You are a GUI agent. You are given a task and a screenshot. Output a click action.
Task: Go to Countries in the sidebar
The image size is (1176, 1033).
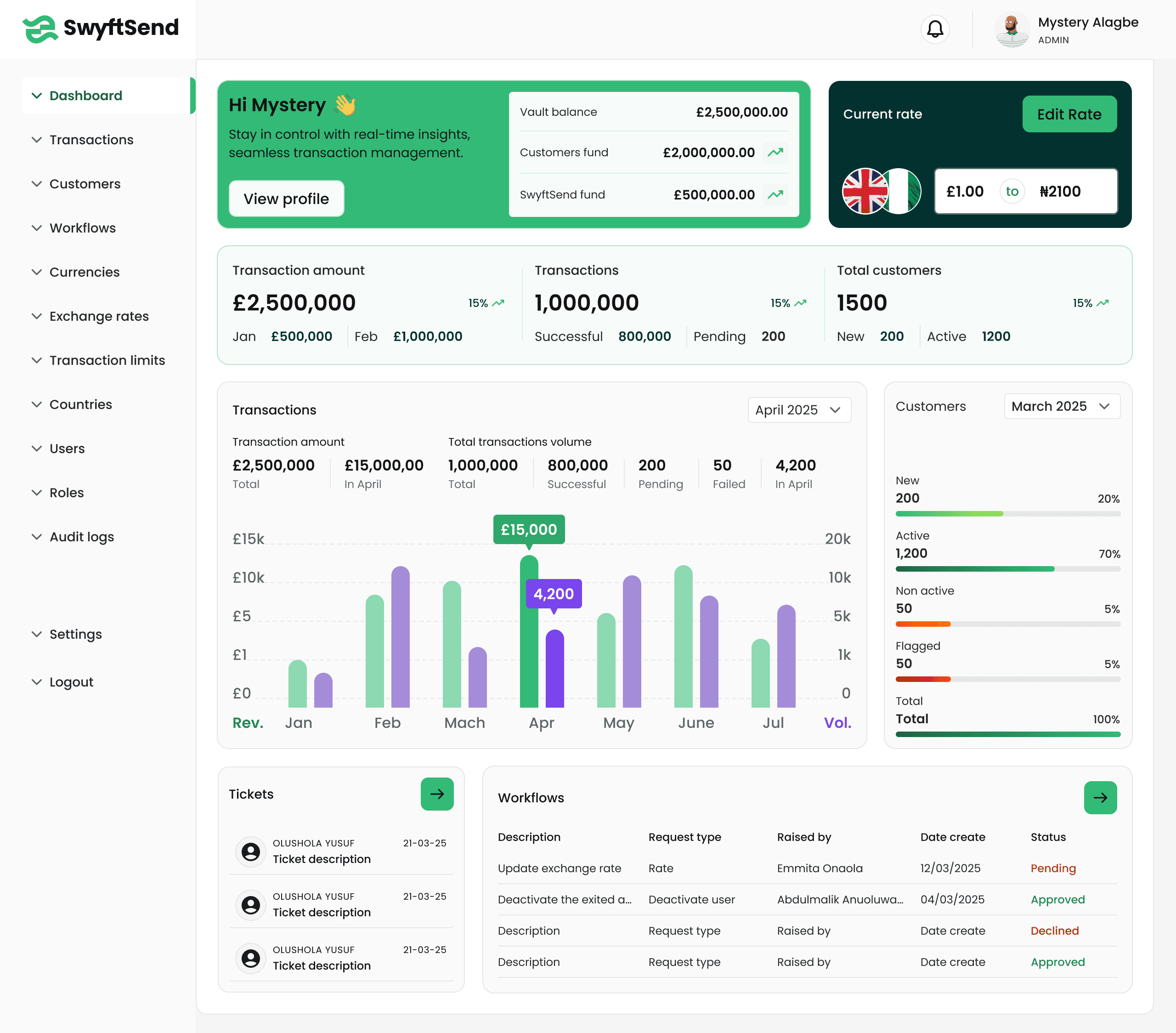[80, 404]
